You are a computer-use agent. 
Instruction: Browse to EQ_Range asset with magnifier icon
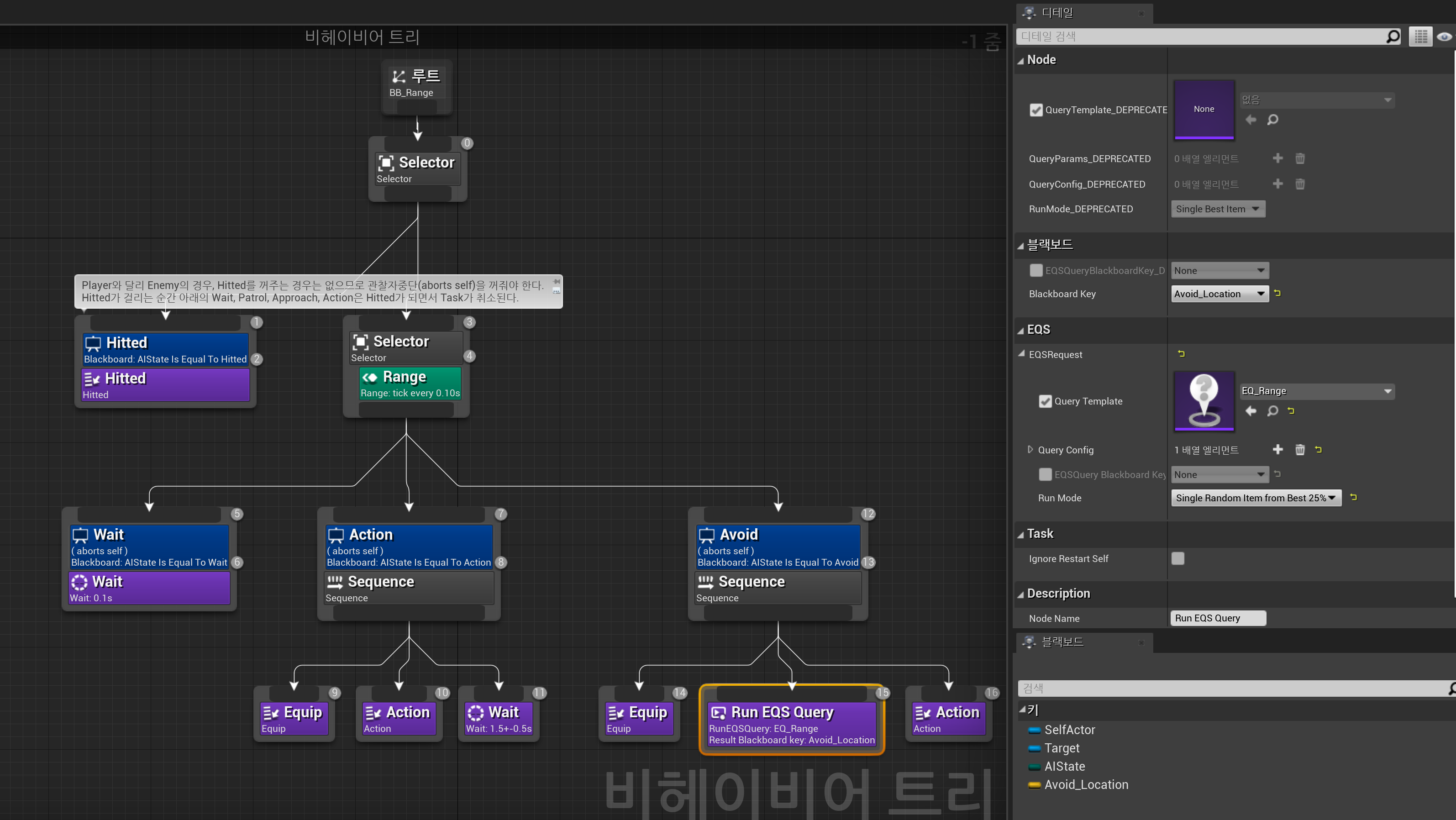click(1272, 411)
